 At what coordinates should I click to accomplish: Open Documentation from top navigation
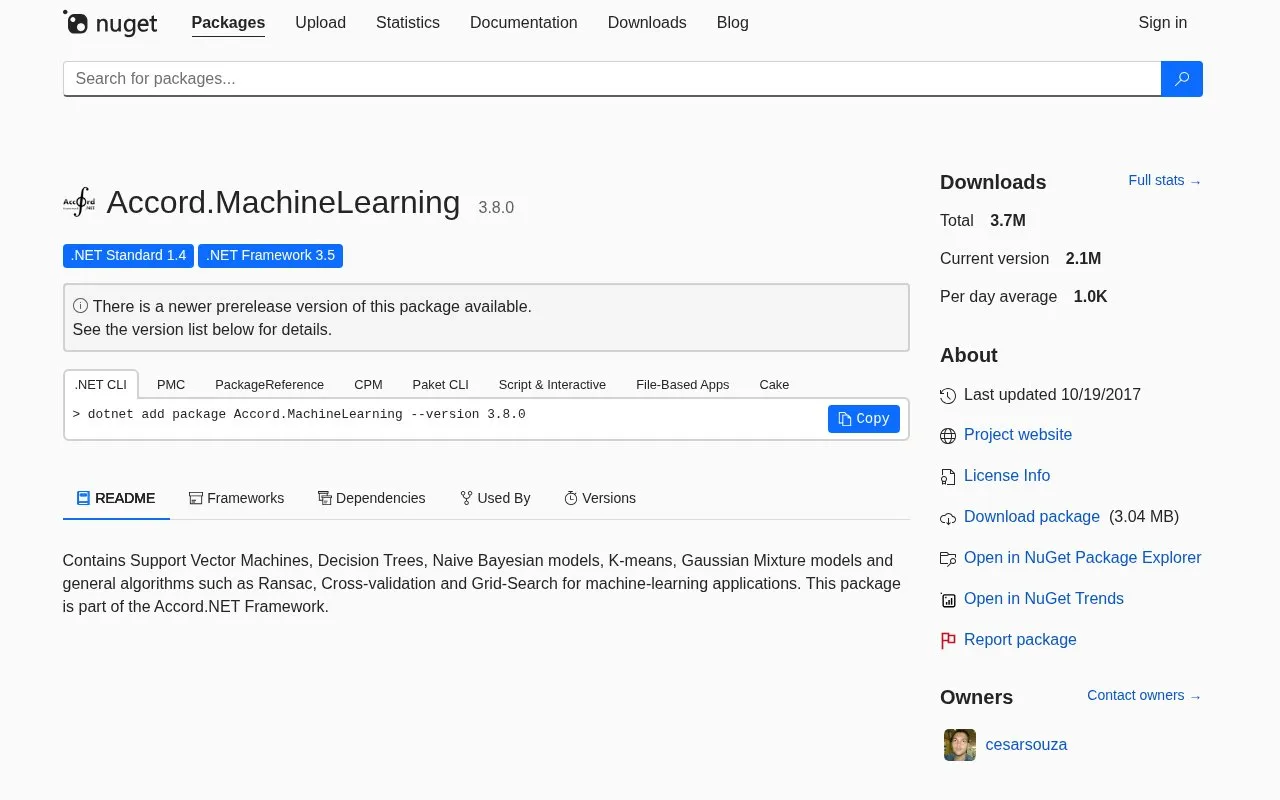tap(524, 22)
